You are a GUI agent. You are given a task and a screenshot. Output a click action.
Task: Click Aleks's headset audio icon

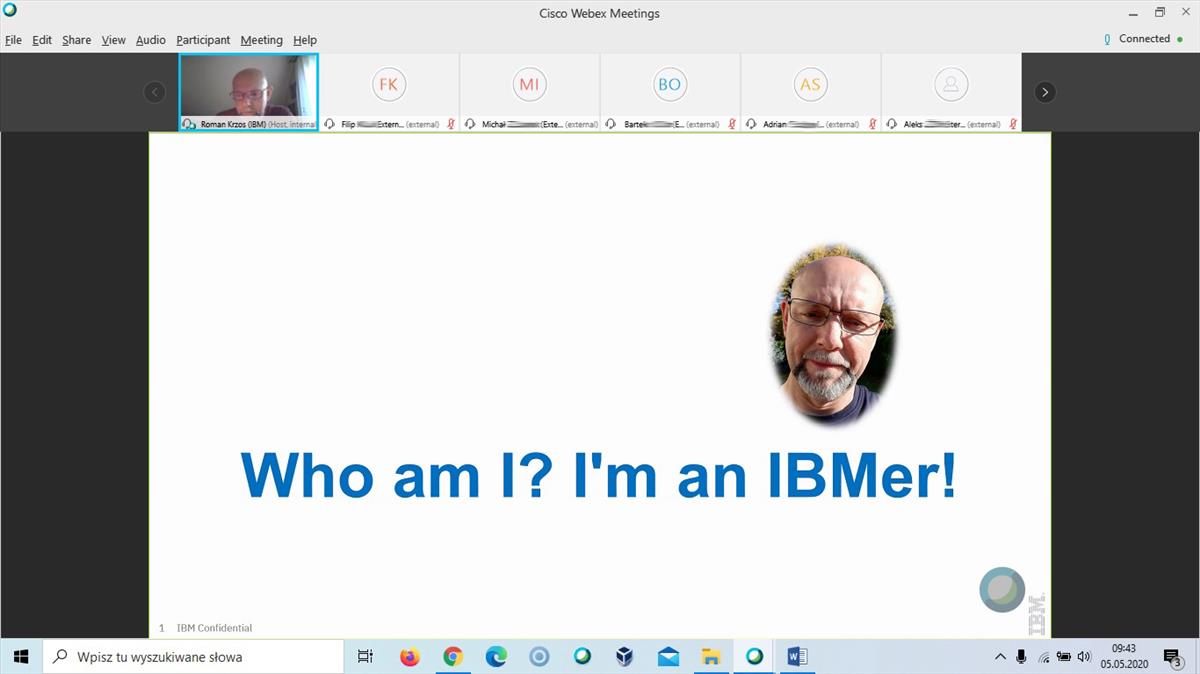(x=891, y=124)
